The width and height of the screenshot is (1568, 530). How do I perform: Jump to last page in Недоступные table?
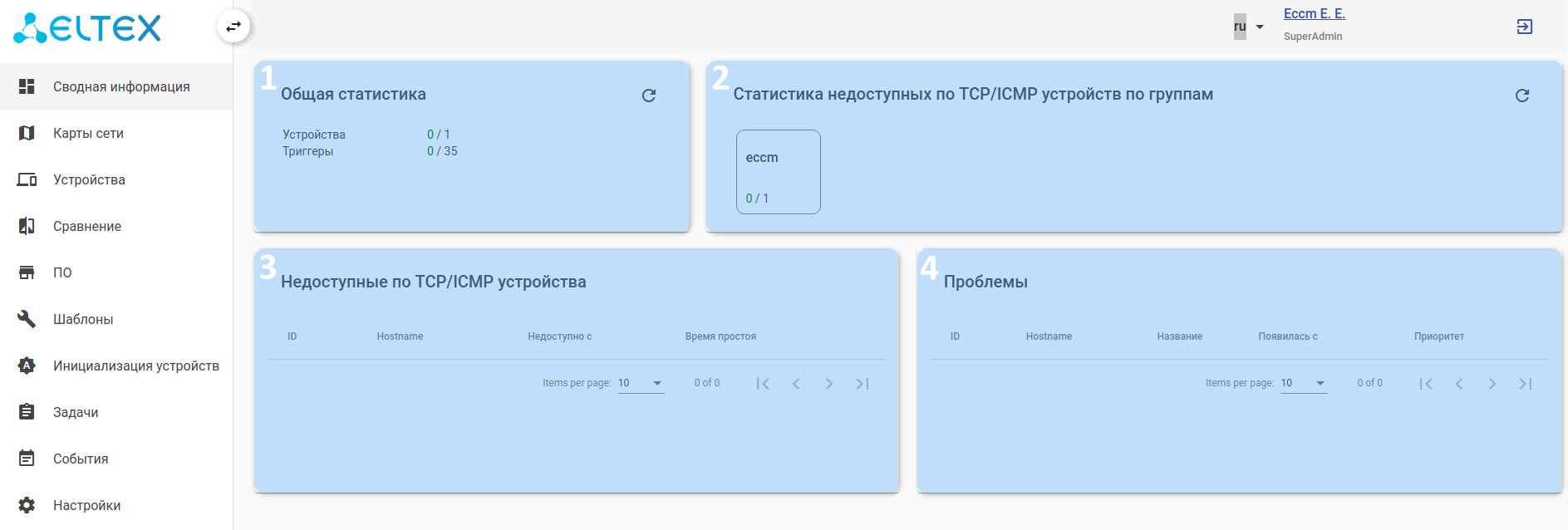coord(862,384)
